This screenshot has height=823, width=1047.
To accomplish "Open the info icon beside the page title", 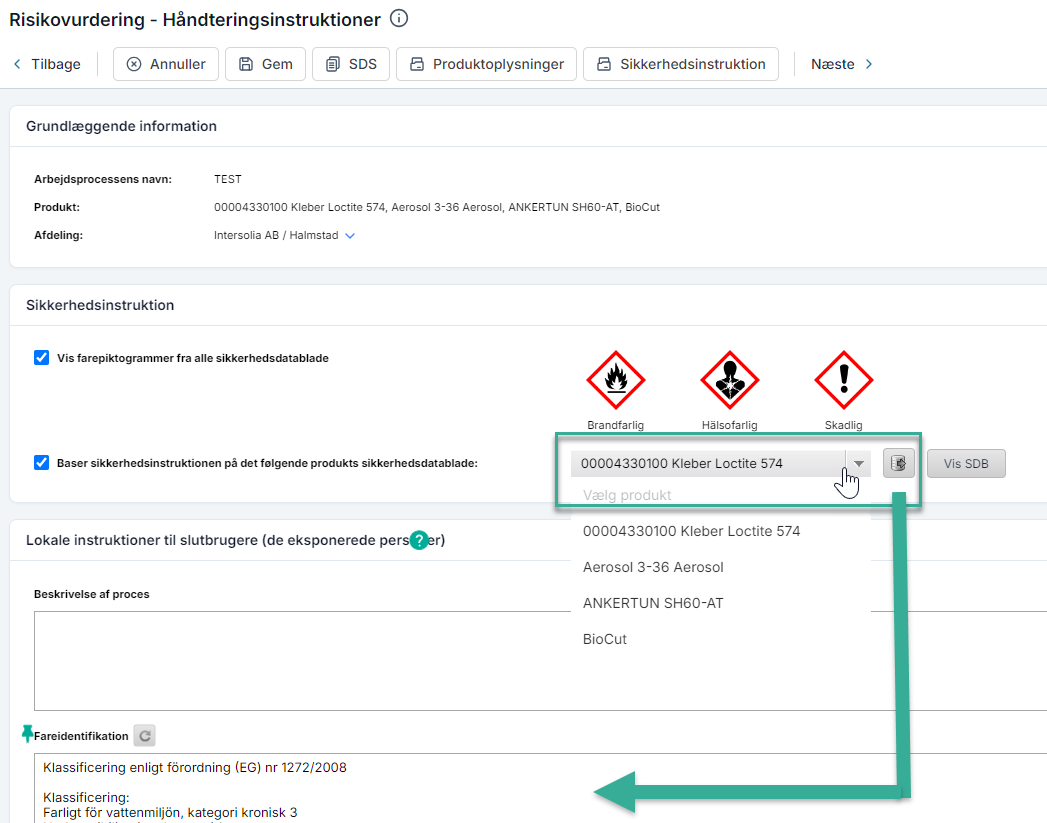I will (399, 19).
